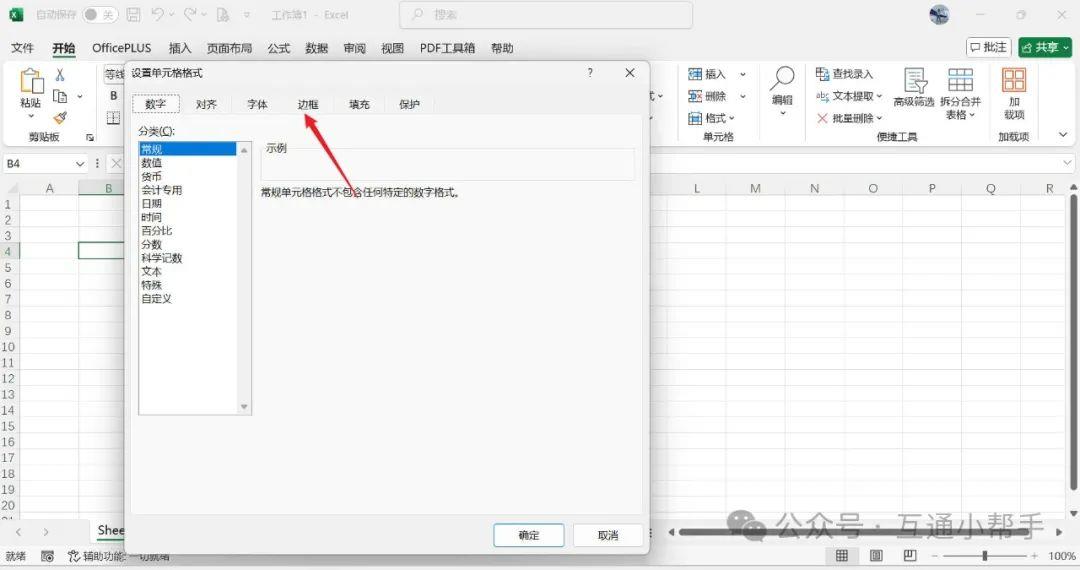Click the Bold B button
Screen dimensions: 1080x570
click(114, 96)
